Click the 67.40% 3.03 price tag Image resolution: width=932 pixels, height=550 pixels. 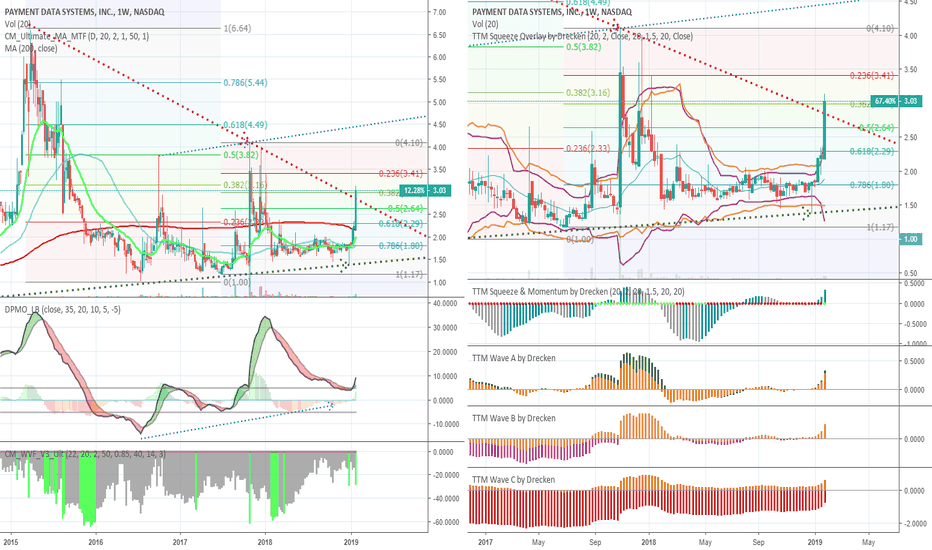click(x=896, y=101)
